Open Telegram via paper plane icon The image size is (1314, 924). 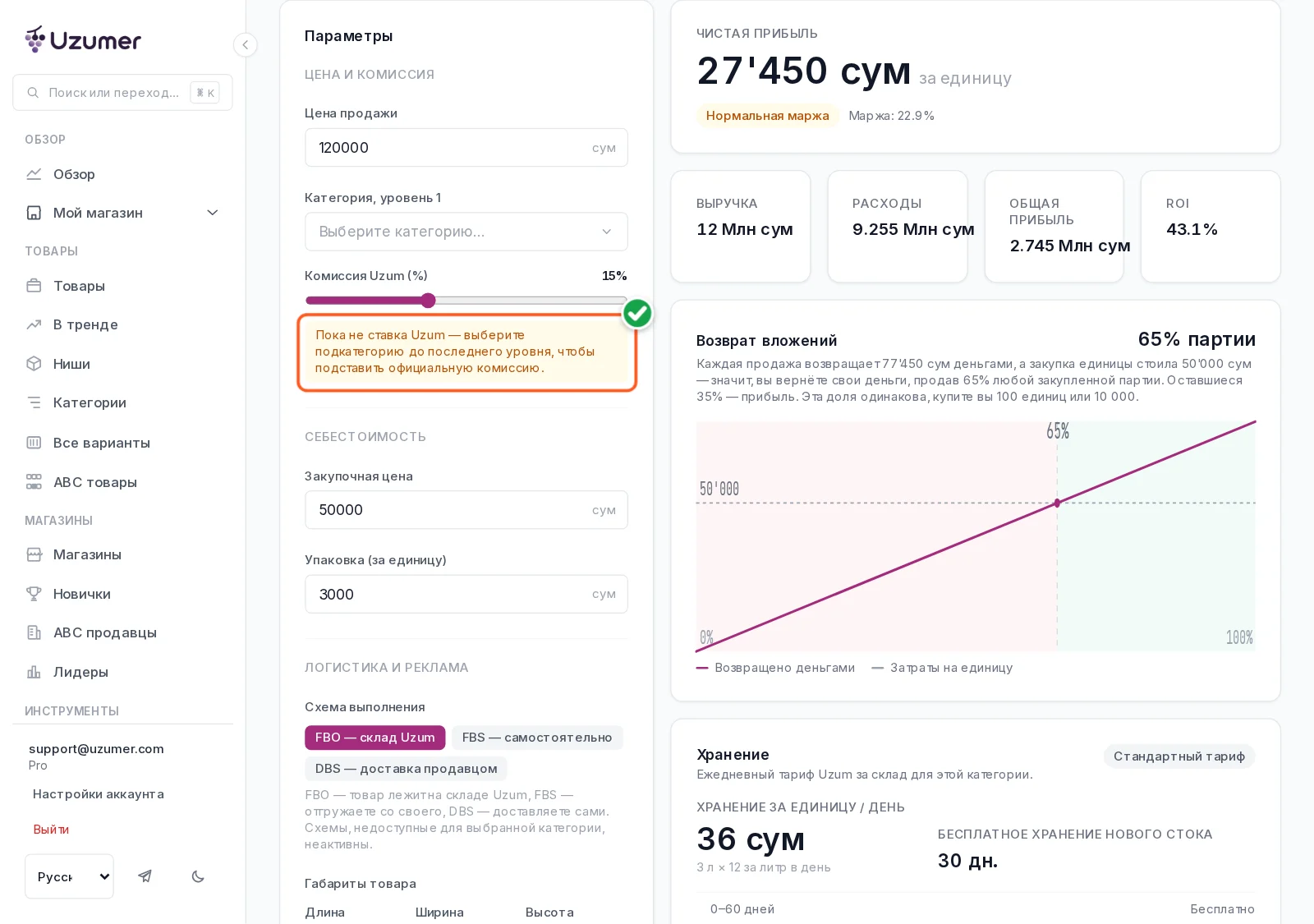click(145, 876)
